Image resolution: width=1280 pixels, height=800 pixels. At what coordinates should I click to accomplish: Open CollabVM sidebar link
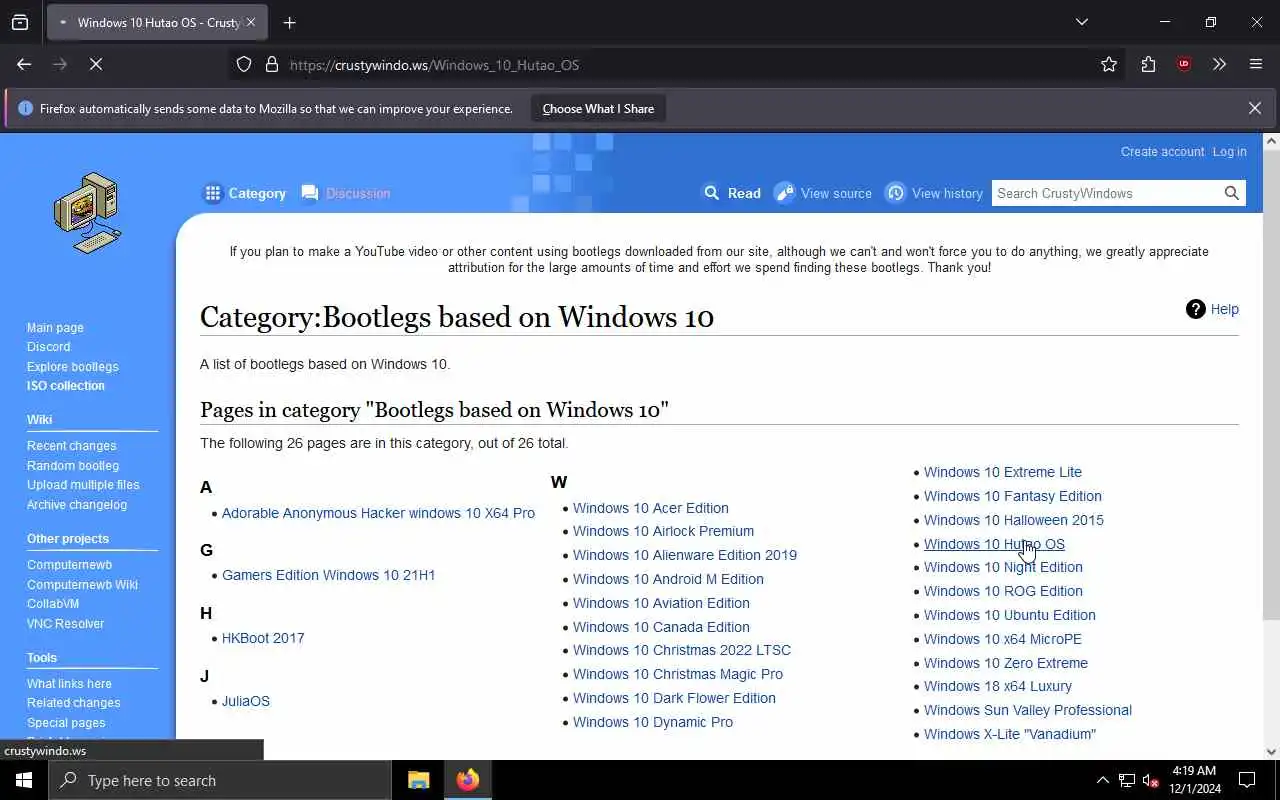52,604
